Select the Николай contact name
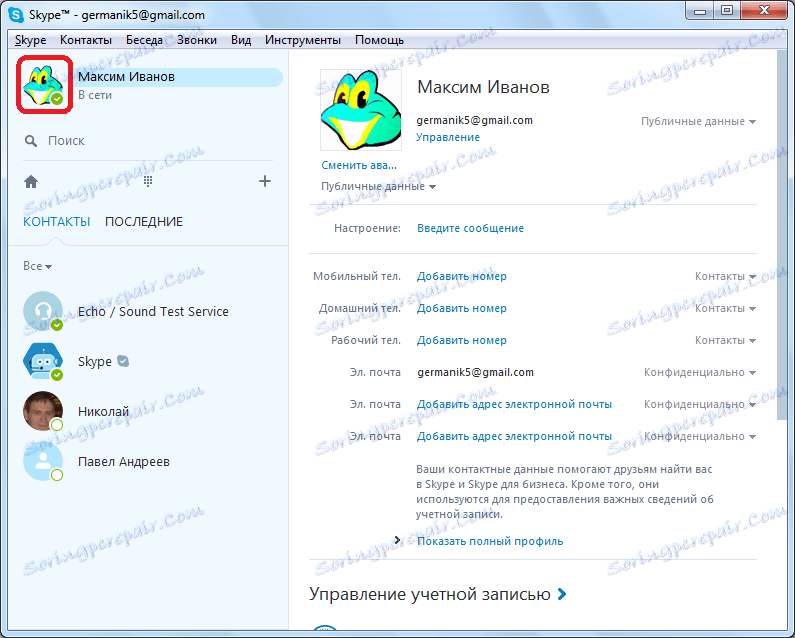 tap(103, 411)
